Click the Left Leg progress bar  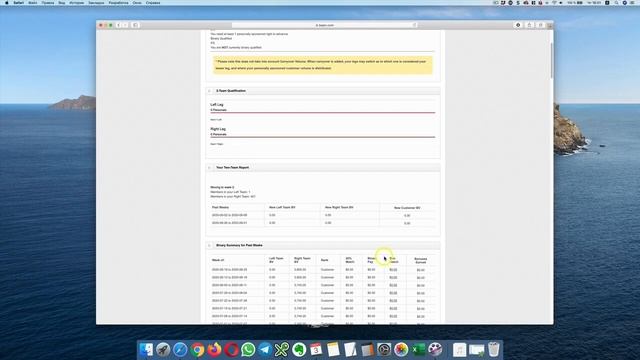[x=322, y=113]
